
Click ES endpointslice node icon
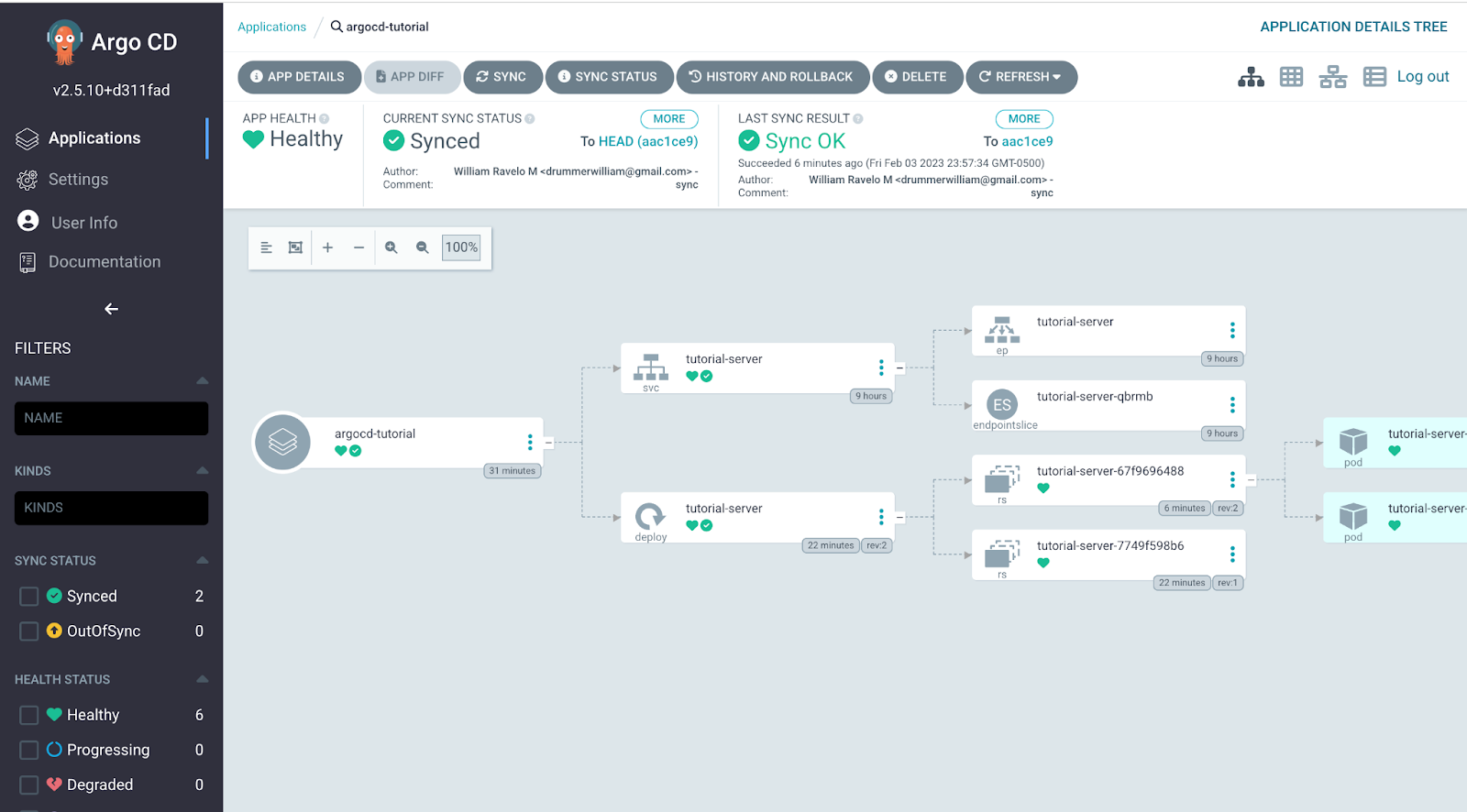[1002, 405]
